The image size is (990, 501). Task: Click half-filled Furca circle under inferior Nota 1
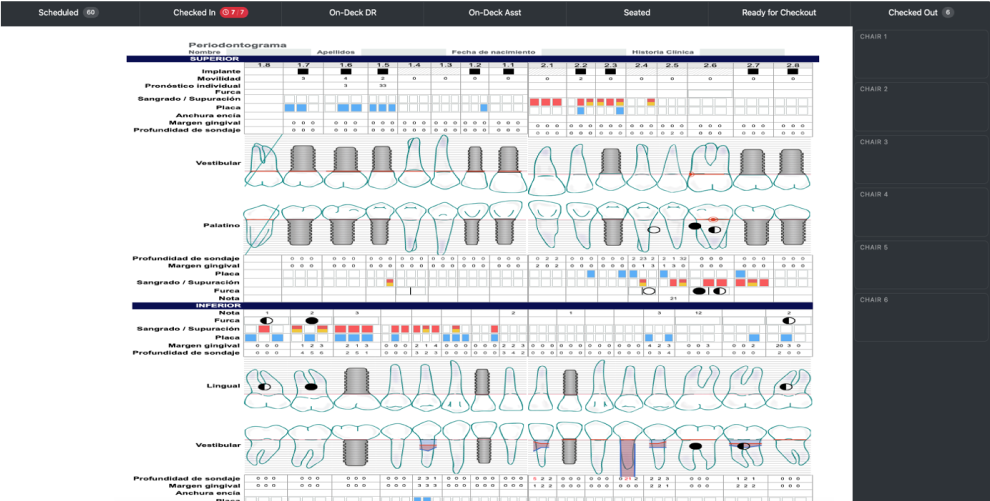(266, 321)
